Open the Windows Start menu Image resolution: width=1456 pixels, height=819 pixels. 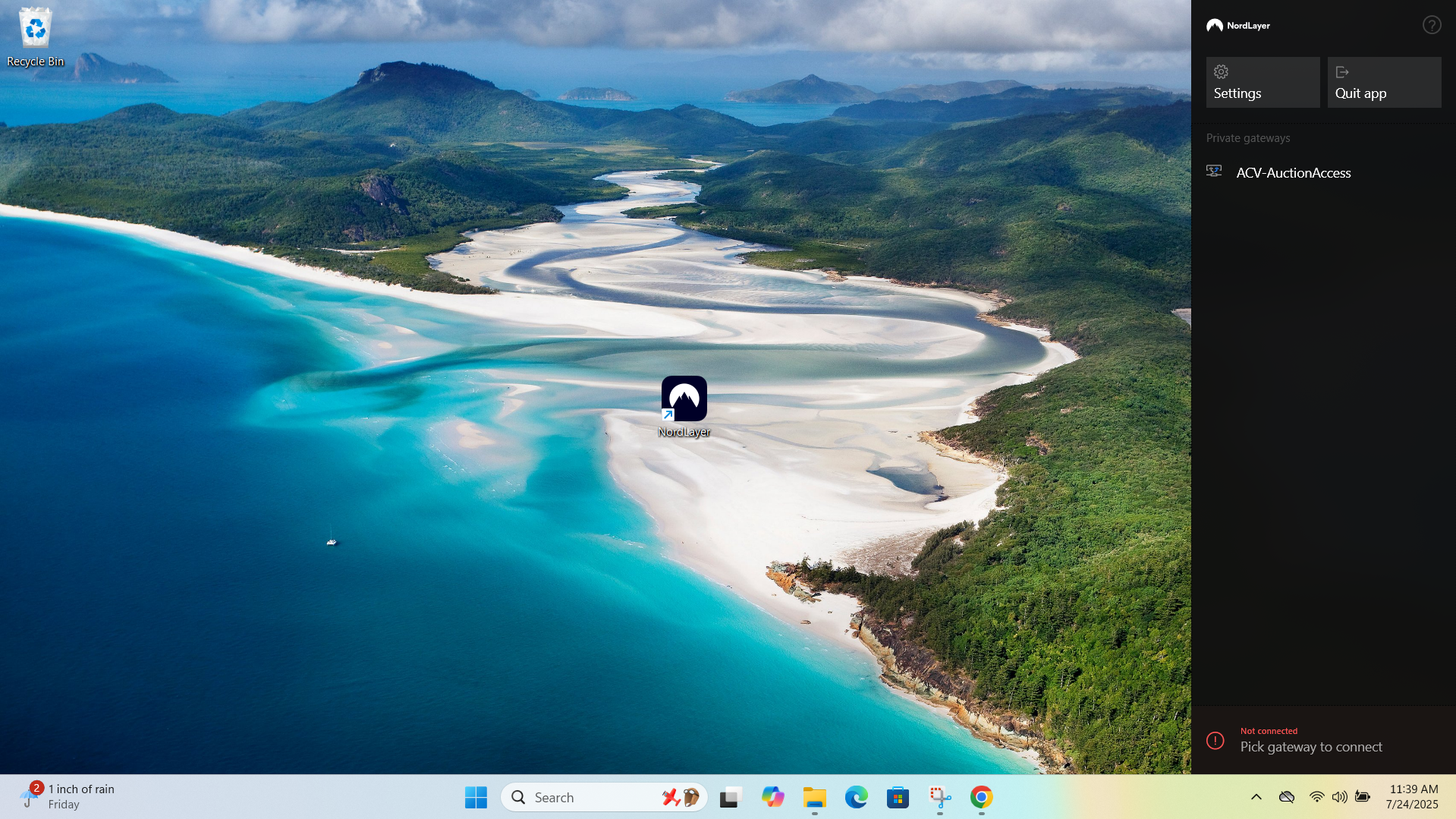click(x=476, y=797)
